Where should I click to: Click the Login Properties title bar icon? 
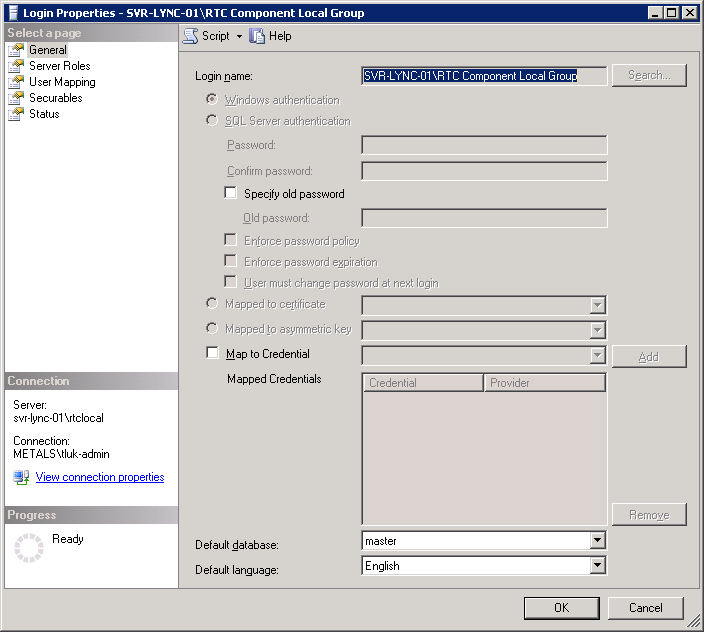(13, 13)
